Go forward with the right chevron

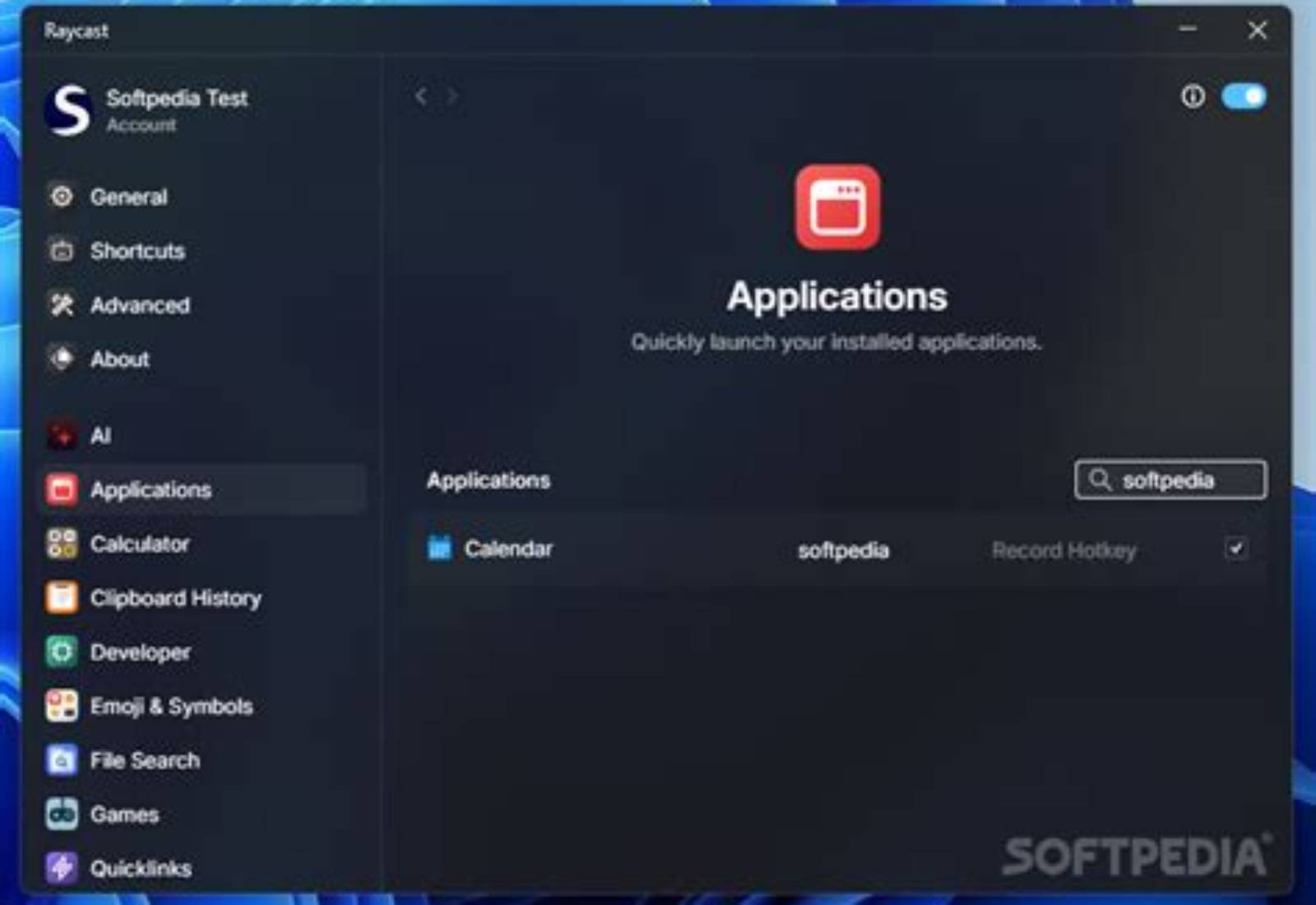(x=452, y=96)
